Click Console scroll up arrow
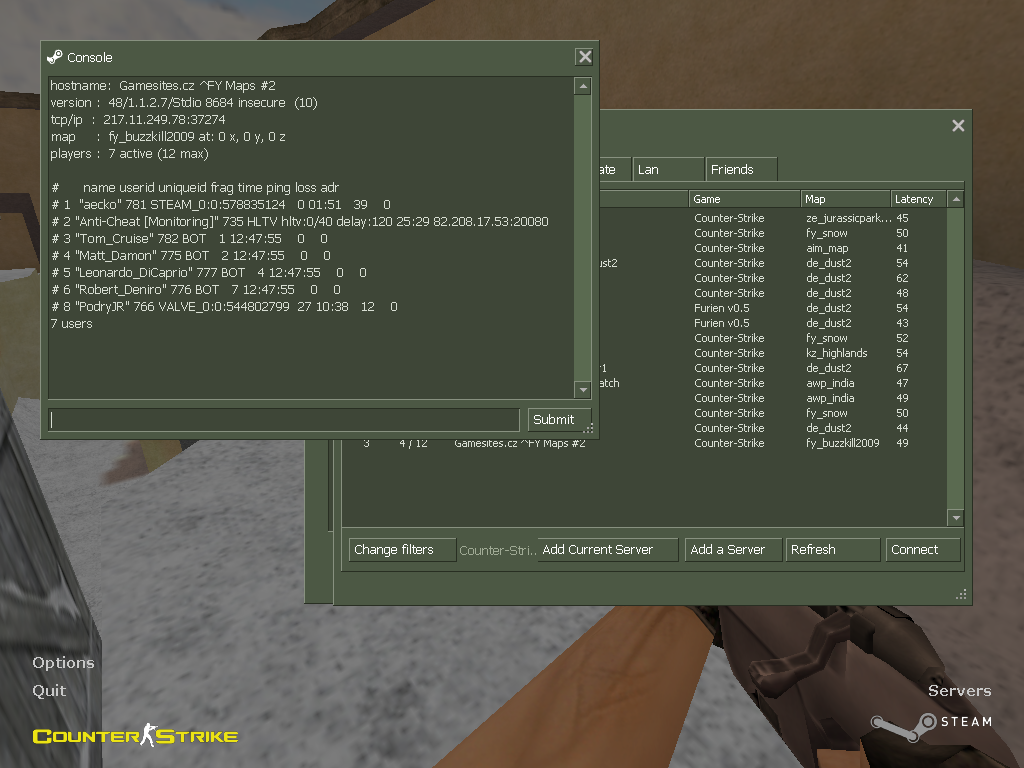The height and width of the screenshot is (768, 1024). tap(583, 86)
